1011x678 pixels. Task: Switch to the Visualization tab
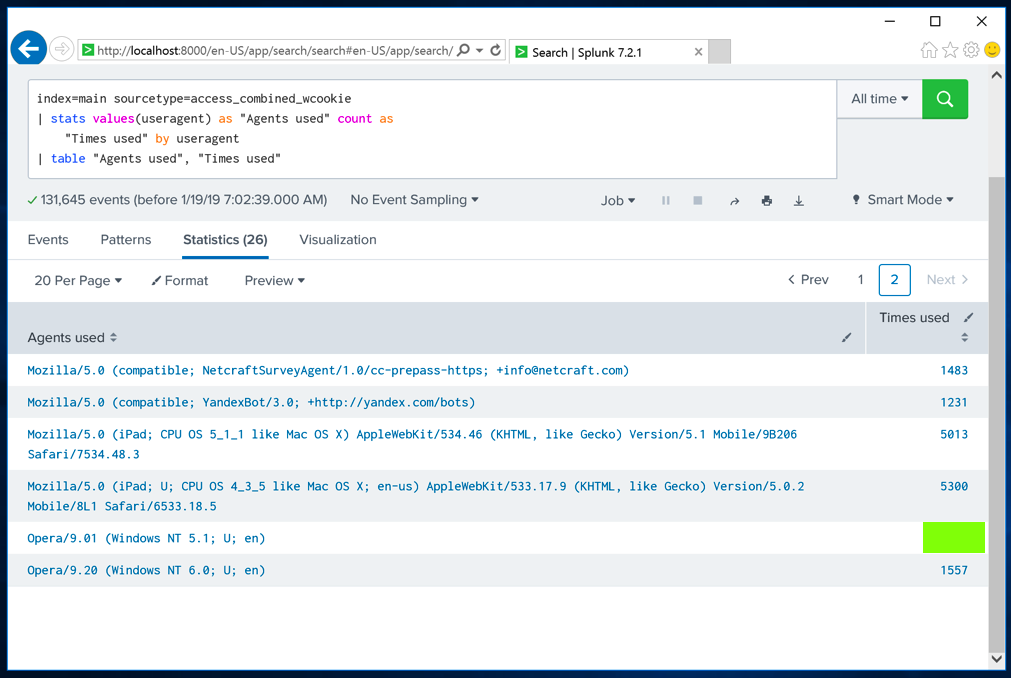pyautogui.click(x=338, y=240)
